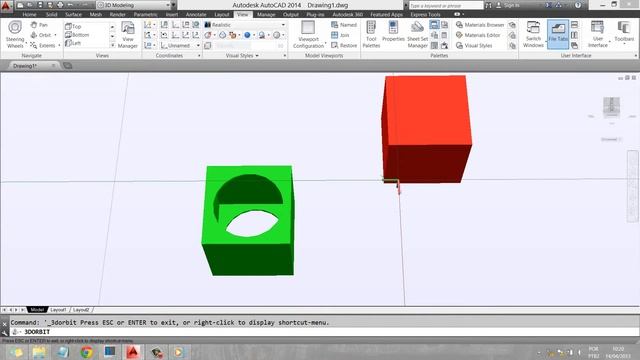640x360 pixels.
Task: Click the ViewCube in the viewport
Action: [x=611, y=107]
